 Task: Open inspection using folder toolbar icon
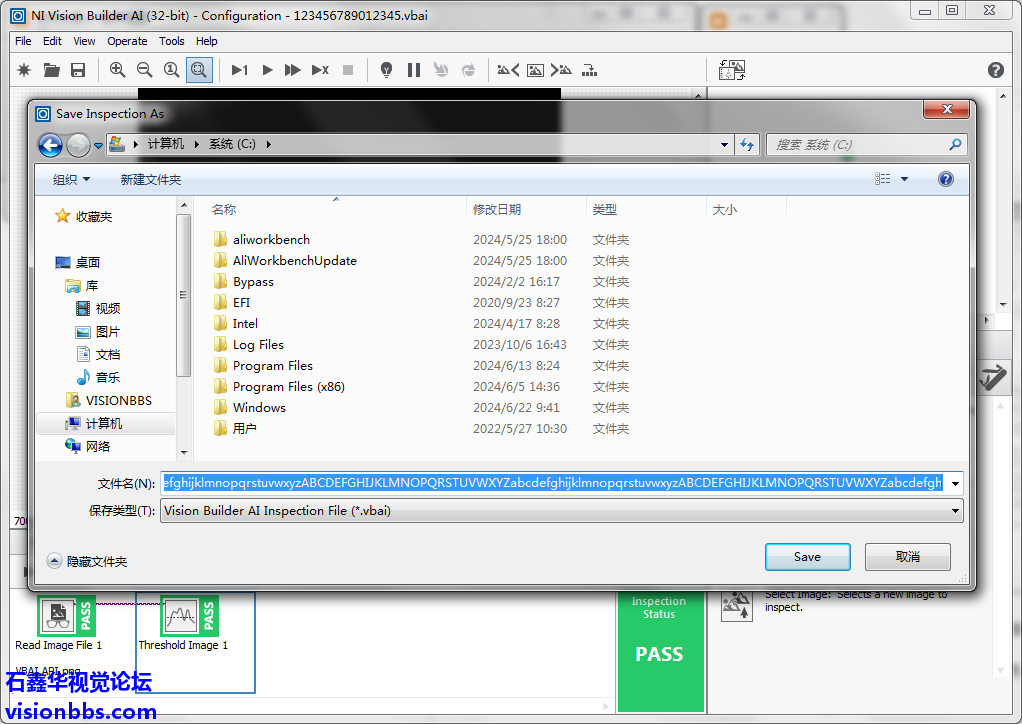pyautogui.click(x=51, y=70)
